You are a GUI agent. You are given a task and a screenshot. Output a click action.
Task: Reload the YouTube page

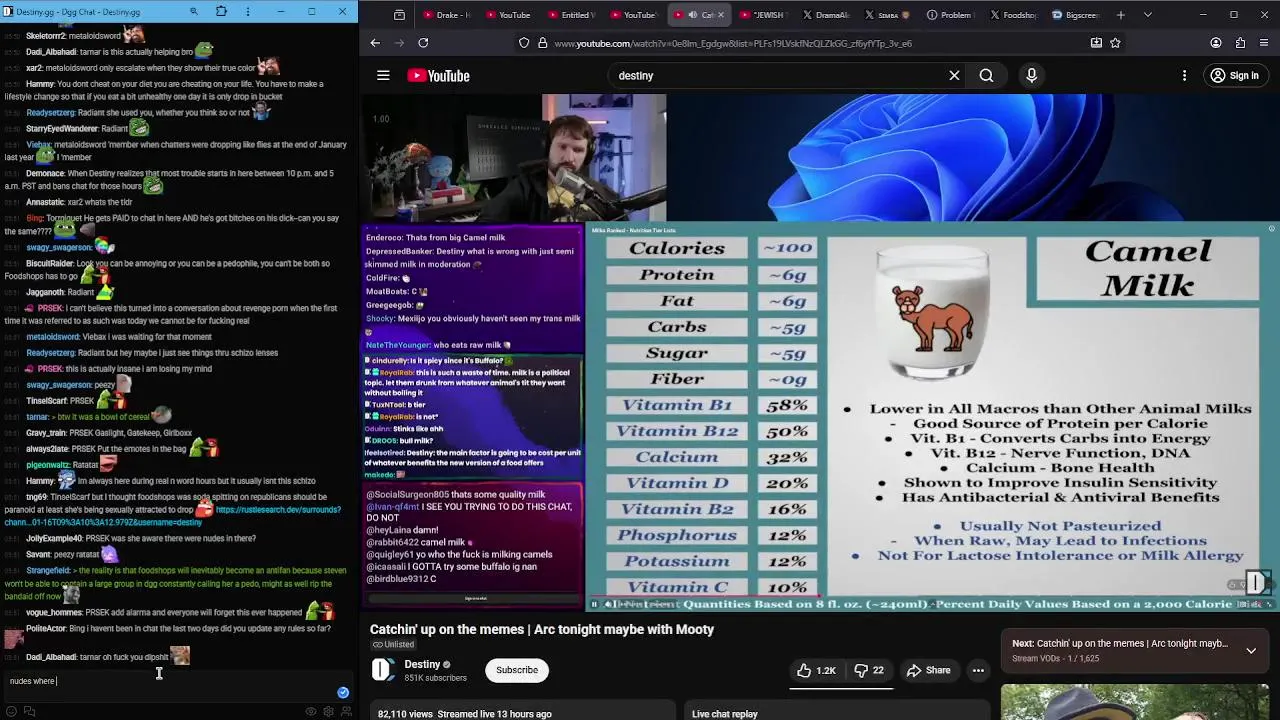point(423,43)
